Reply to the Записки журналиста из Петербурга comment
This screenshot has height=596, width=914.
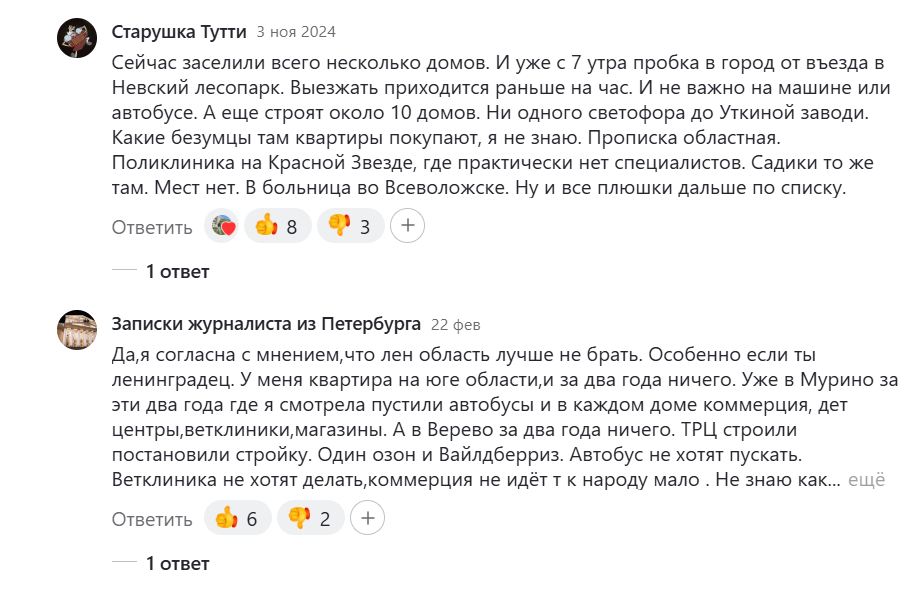point(152,519)
